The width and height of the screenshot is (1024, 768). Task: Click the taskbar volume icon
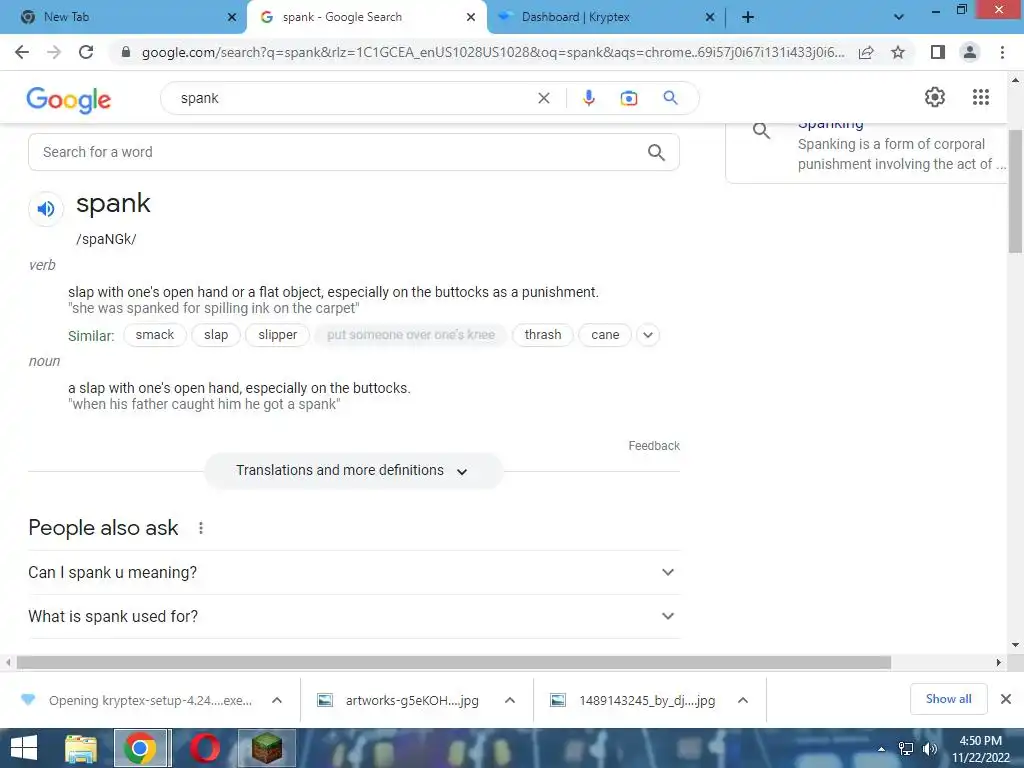929,749
